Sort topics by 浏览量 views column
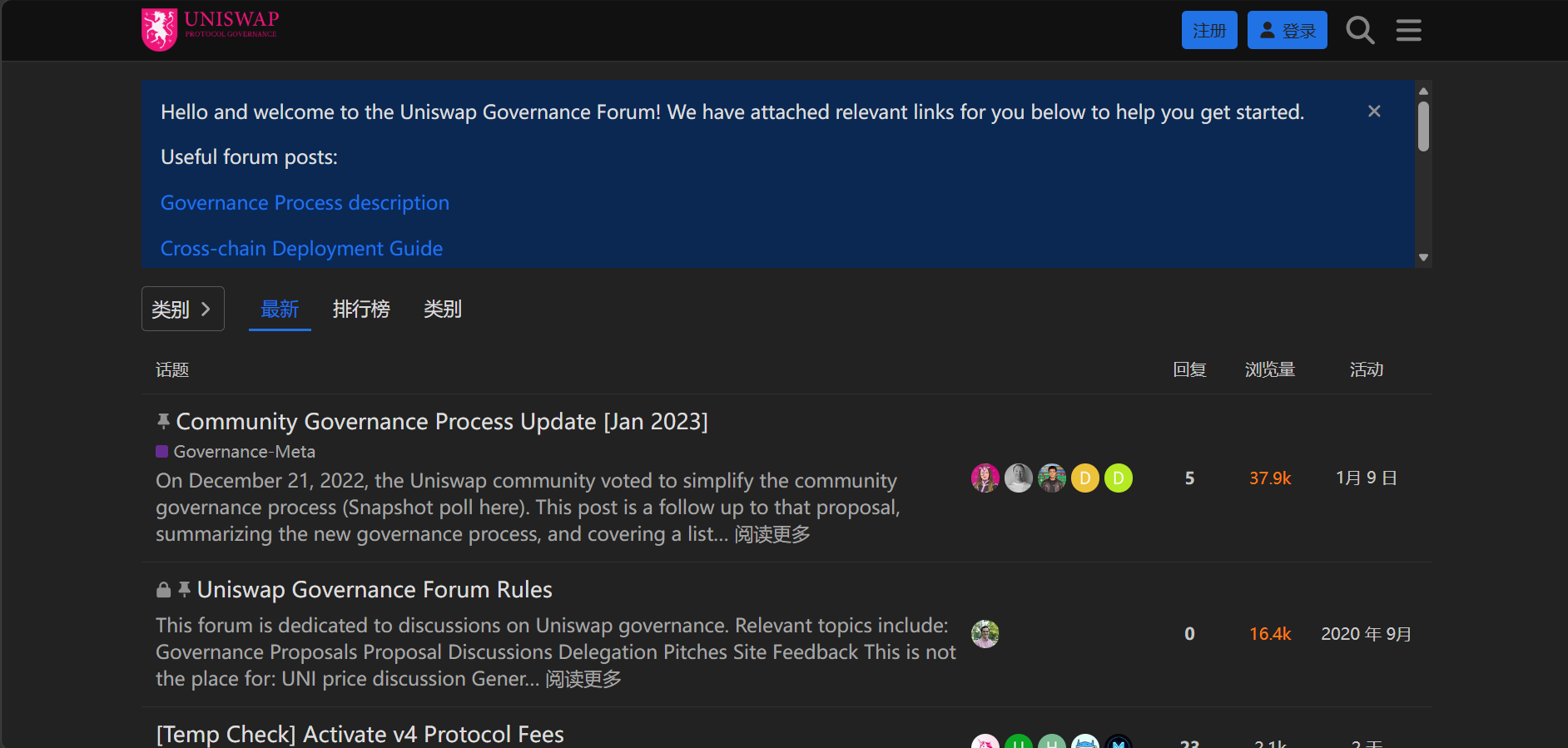The height and width of the screenshot is (748, 1568). (x=1270, y=369)
